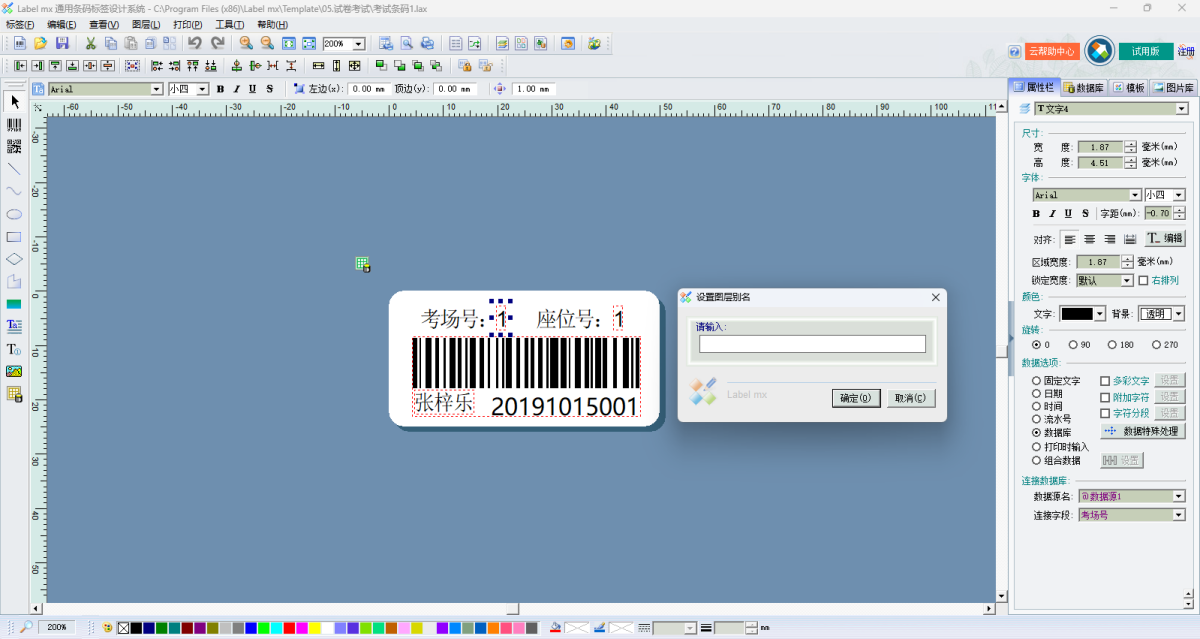
Task: Select the straight line drawing tool
Action: [14, 169]
